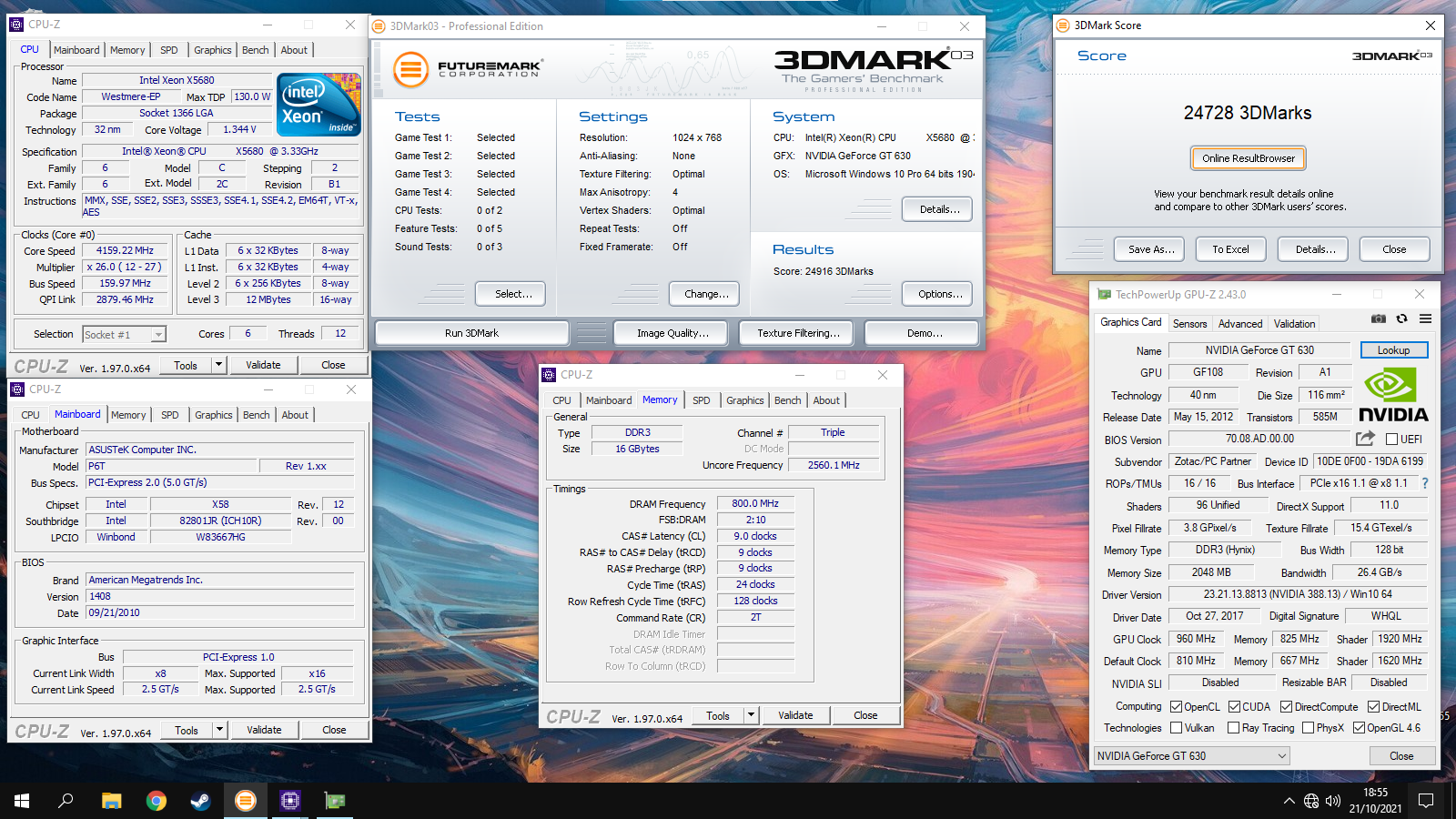
Task: Click Options button under Results
Action: pos(938,294)
